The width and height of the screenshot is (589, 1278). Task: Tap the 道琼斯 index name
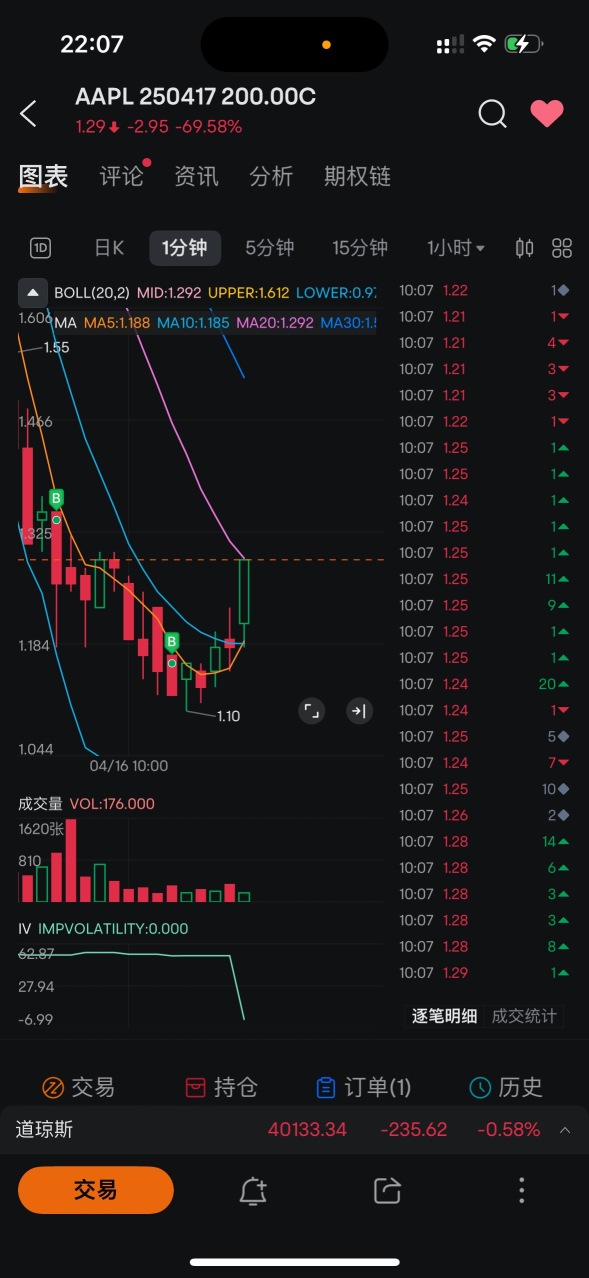coord(44,1130)
